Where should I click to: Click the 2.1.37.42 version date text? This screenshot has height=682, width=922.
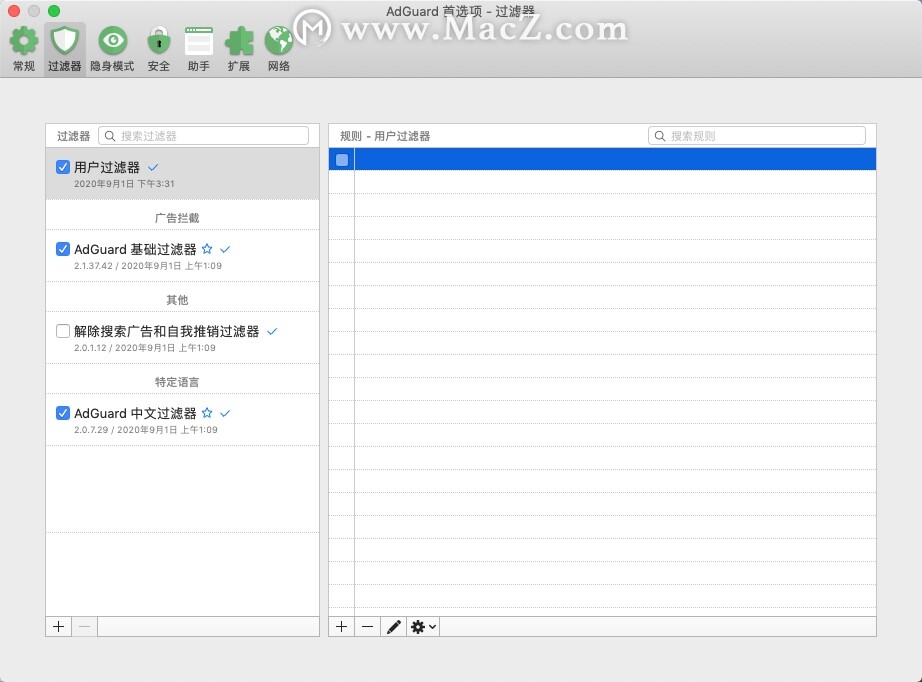click(x=148, y=266)
